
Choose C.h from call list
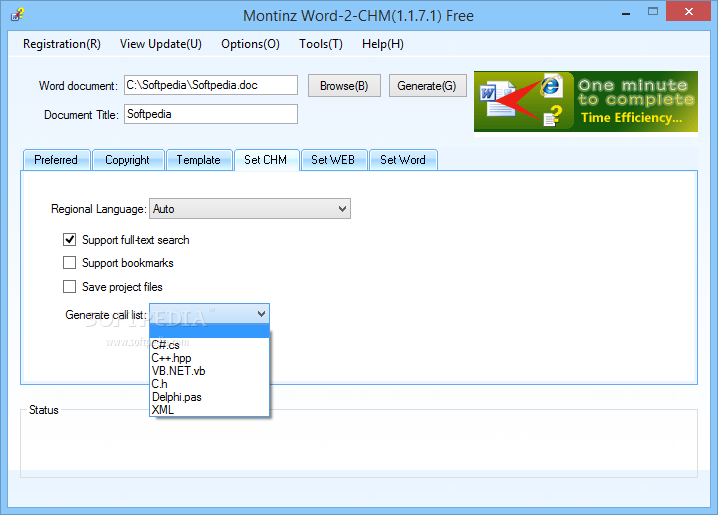209,384
